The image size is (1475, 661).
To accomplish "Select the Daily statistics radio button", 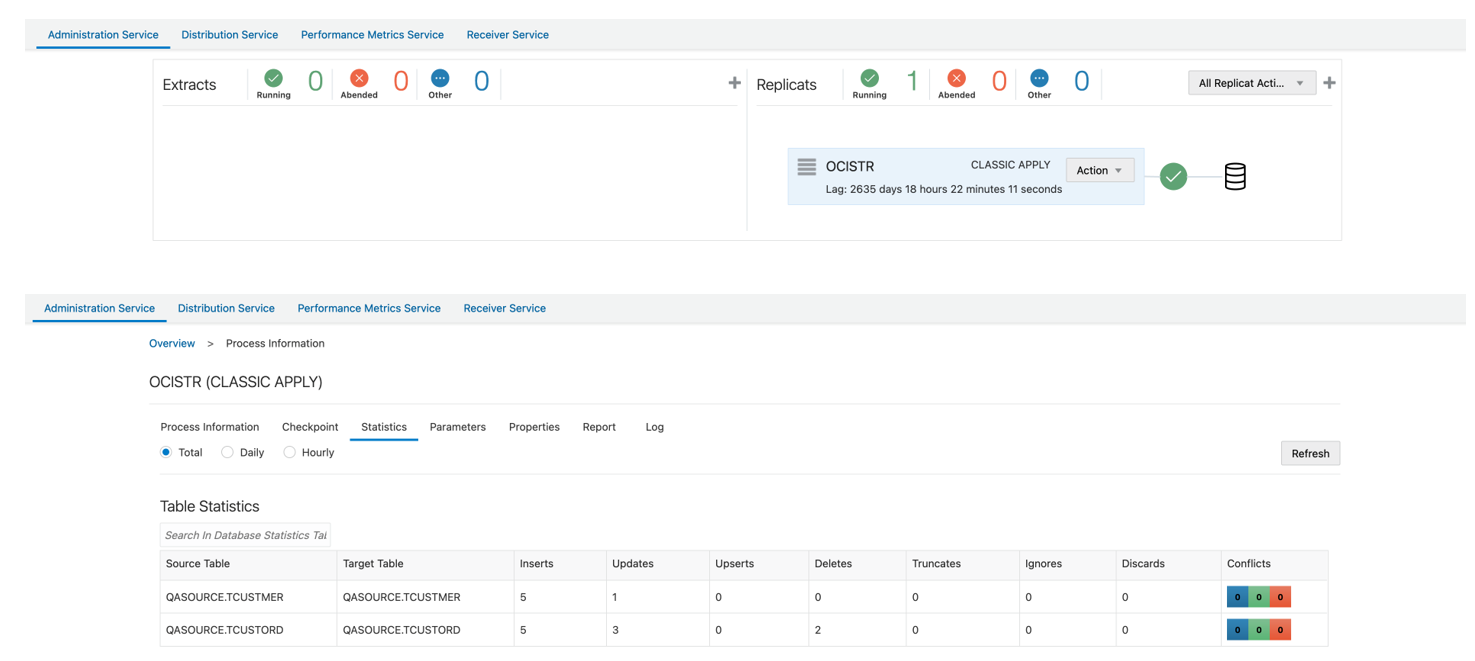I will pyautogui.click(x=227, y=452).
